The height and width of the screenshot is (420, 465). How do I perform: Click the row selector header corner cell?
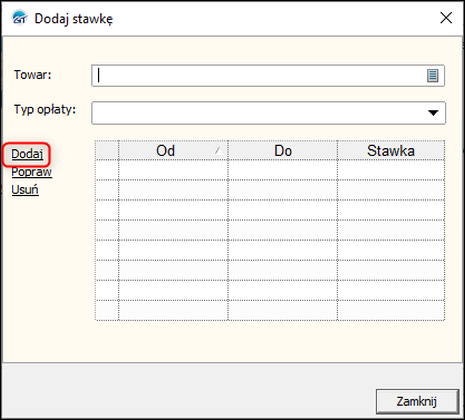click(107, 150)
